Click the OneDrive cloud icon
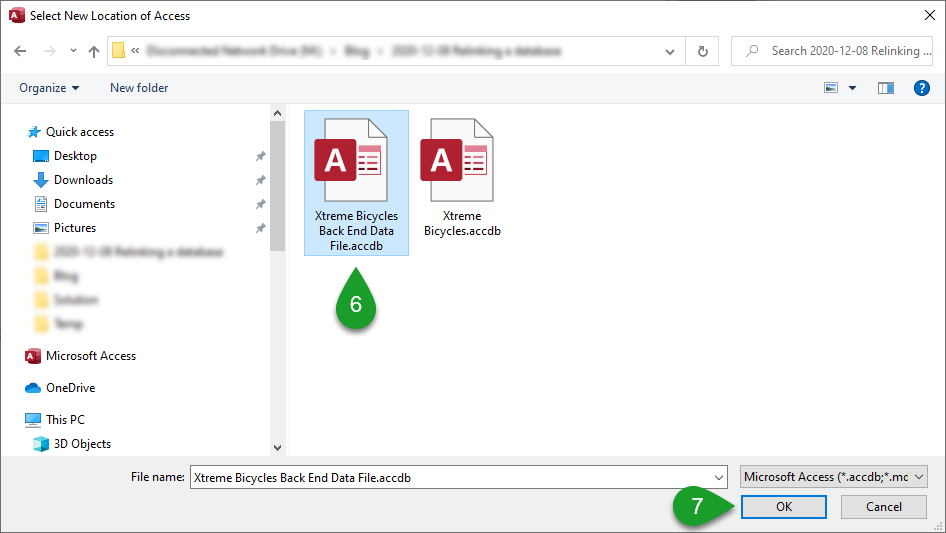The width and height of the screenshot is (946, 533). (33, 388)
